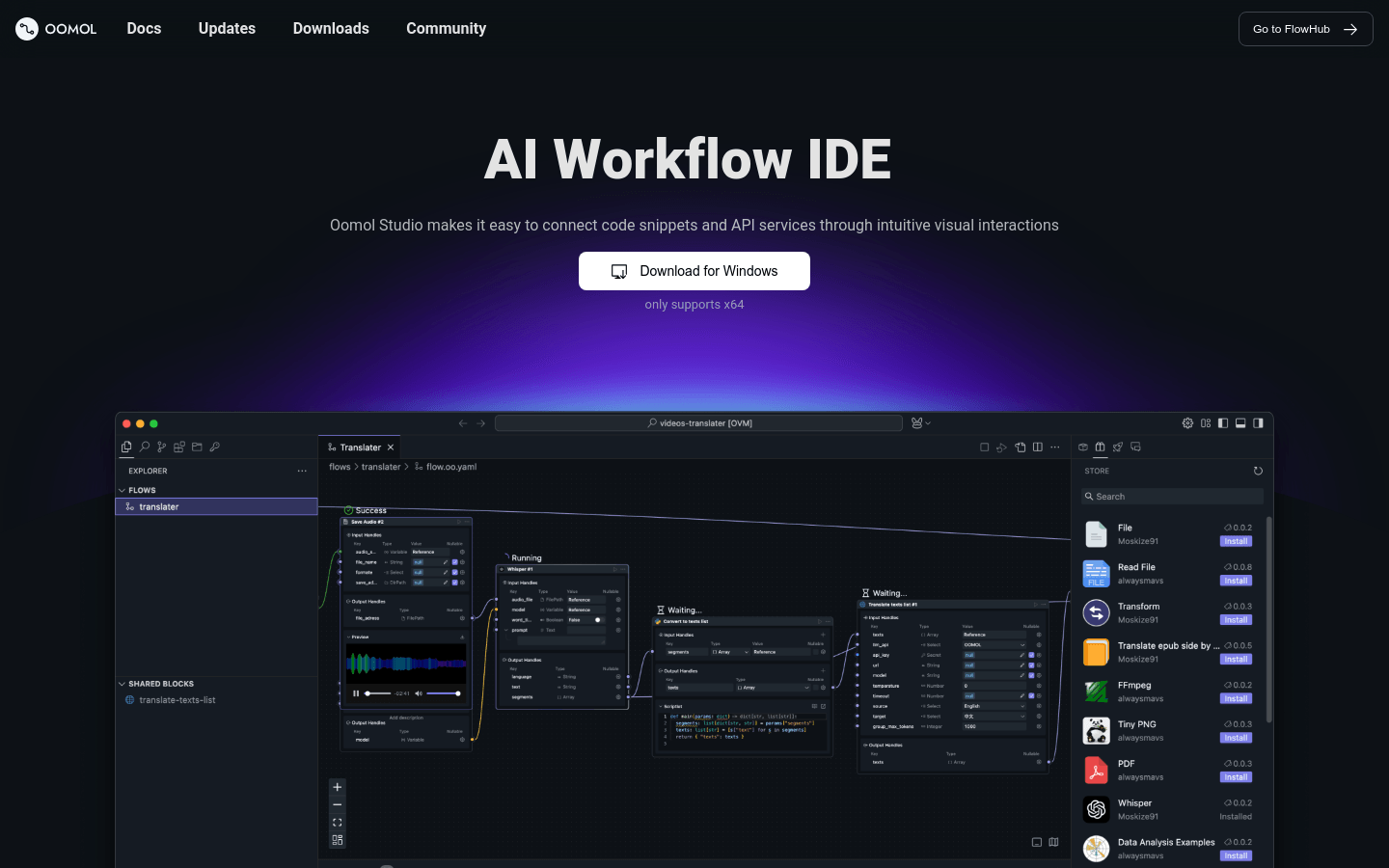The image size is (1389, 868).
Task: Open the extensions blocks icon in activity bar
Action: point(179,448)
